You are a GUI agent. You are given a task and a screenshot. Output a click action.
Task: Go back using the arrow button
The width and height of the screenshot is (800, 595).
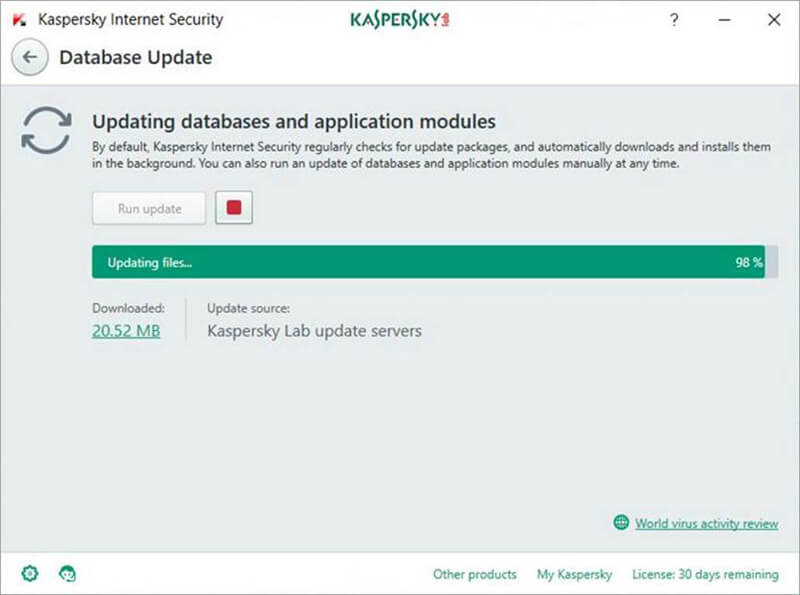(30, 57)
